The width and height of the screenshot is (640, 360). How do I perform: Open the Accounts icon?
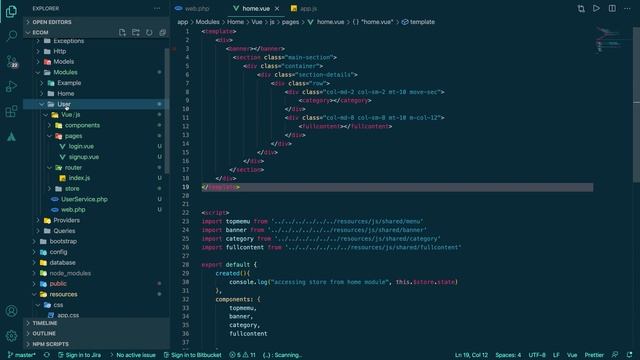click(11, 311)
